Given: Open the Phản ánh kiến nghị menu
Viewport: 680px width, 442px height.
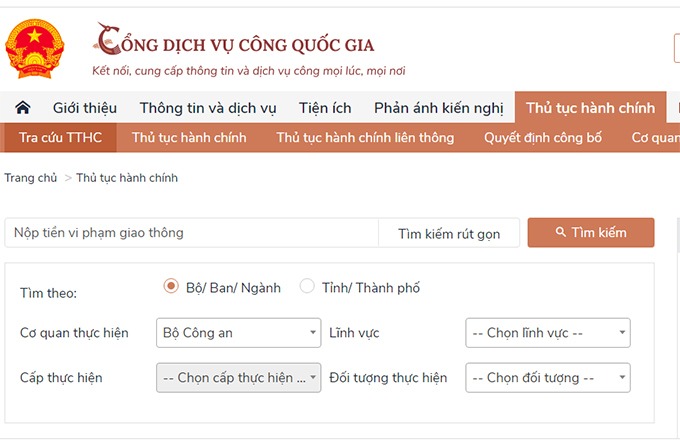Looking at the screenshot, I should [x=439, y=108].
